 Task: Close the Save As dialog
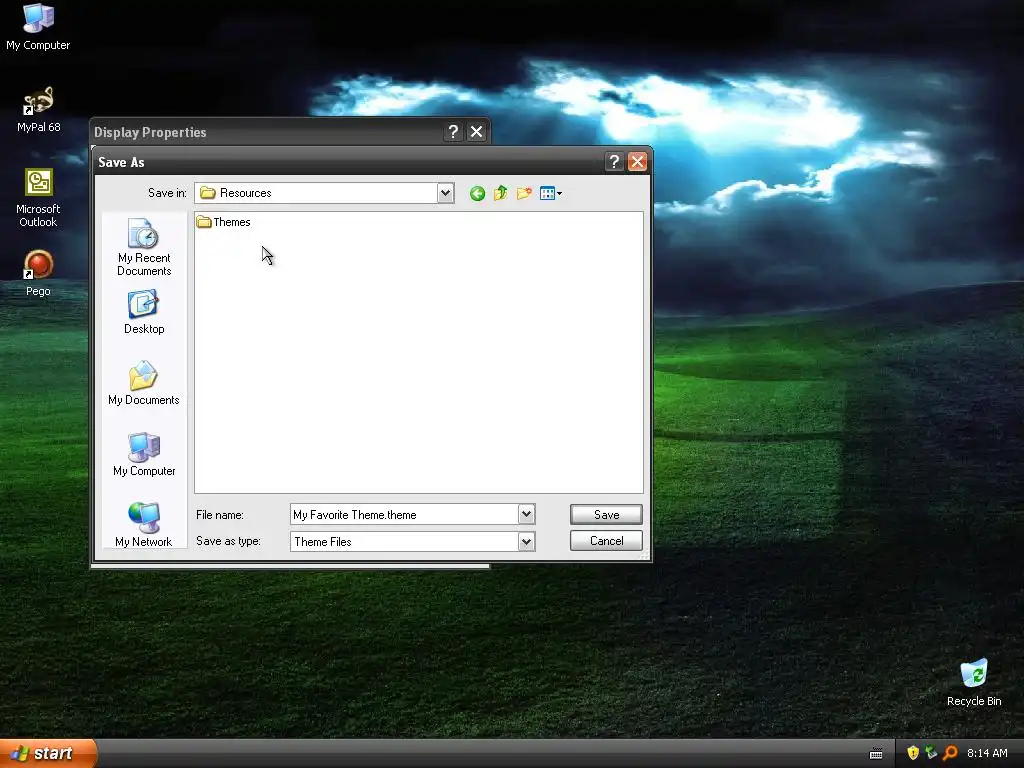click(x=637, y=161)
